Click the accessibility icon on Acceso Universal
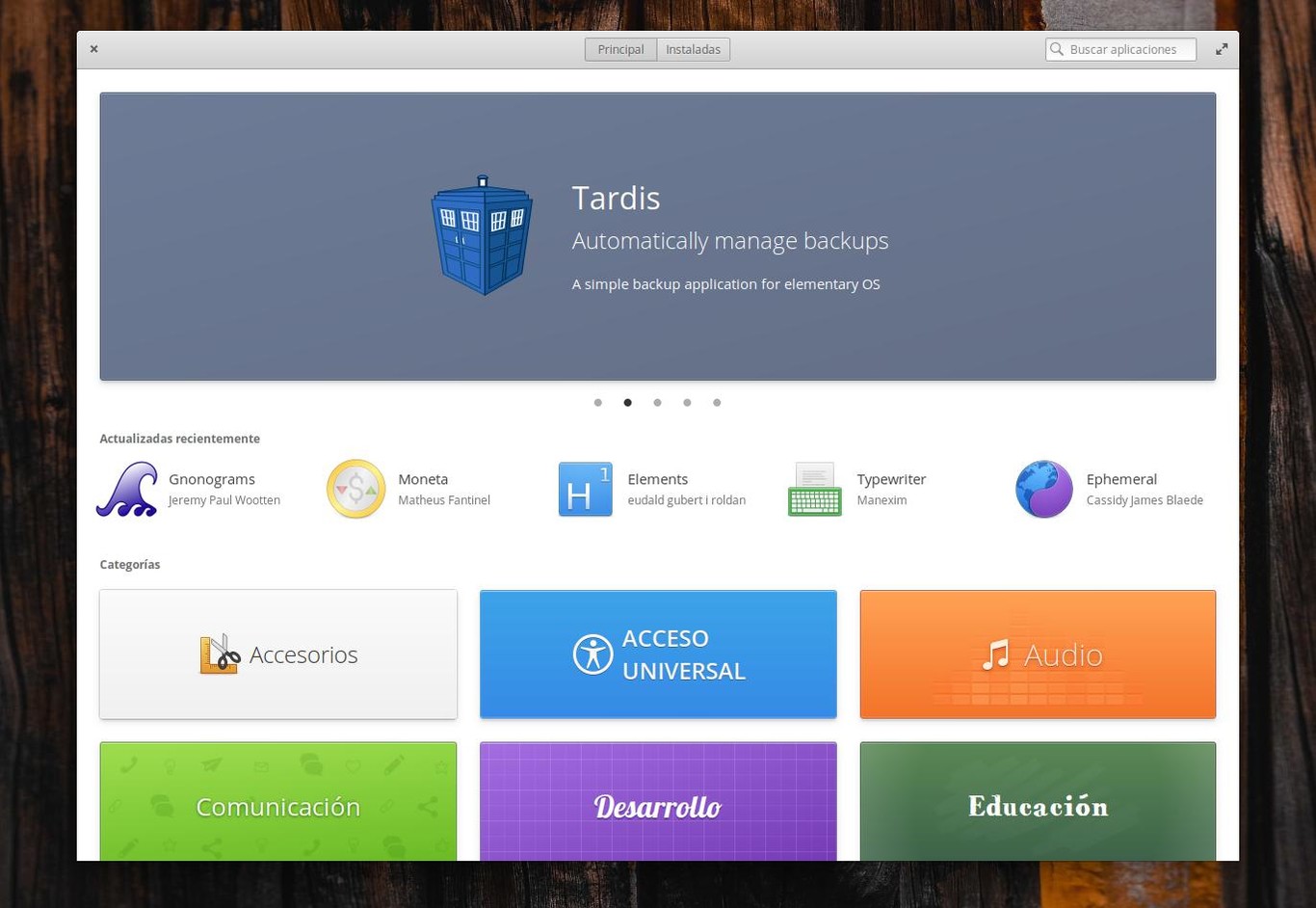Viewport: 1316px width, 908px height. pos(592,654)
